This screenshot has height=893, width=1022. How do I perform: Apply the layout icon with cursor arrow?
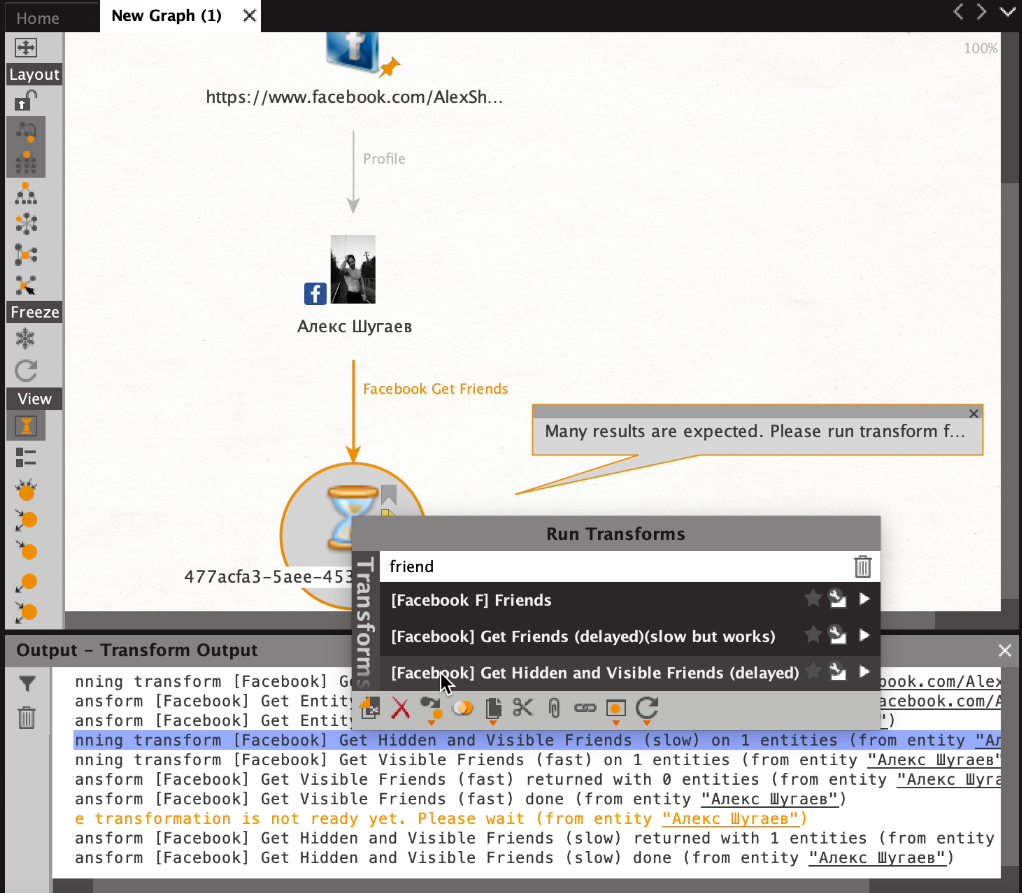26,285
